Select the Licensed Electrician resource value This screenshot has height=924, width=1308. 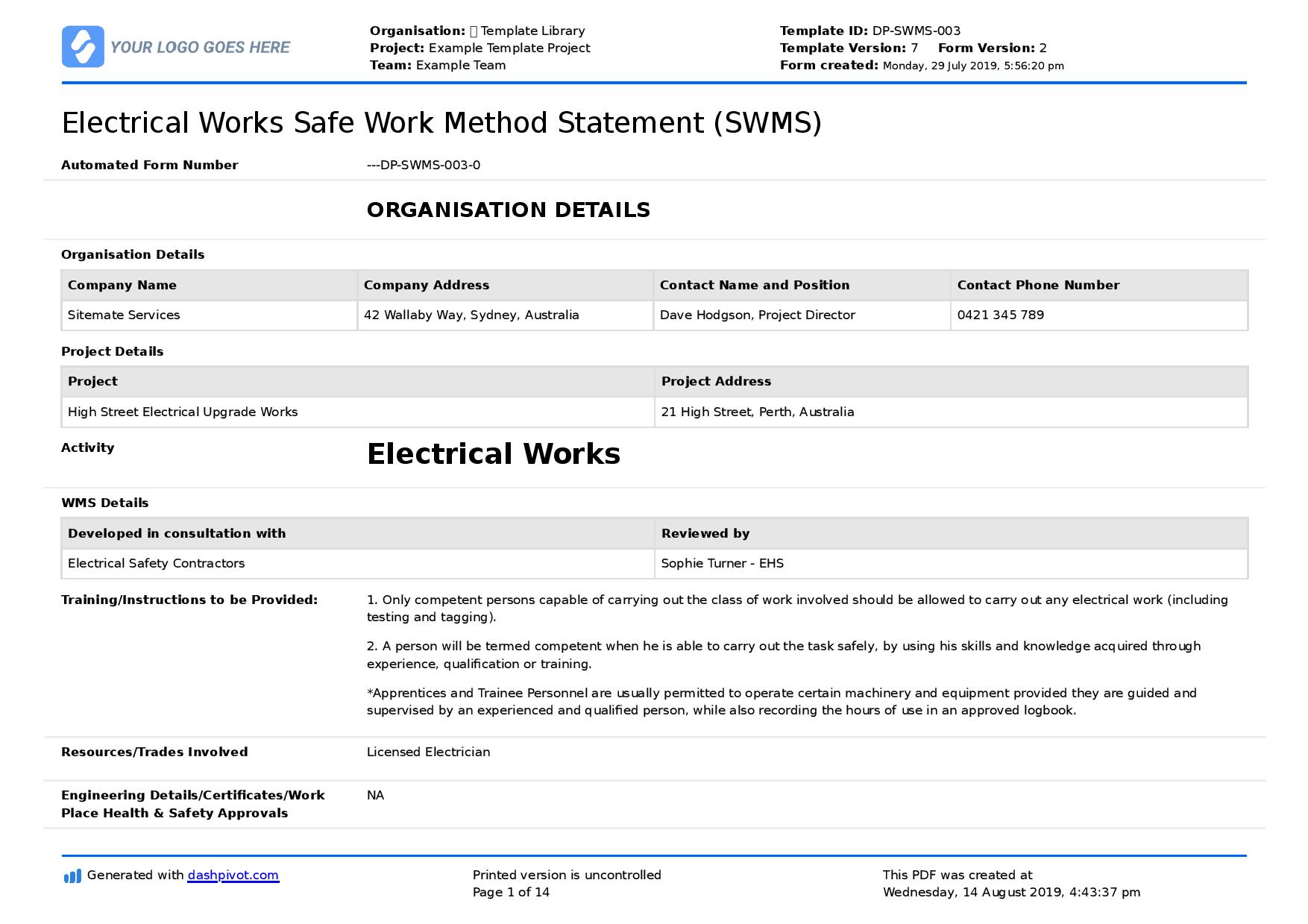coord(428,752)
